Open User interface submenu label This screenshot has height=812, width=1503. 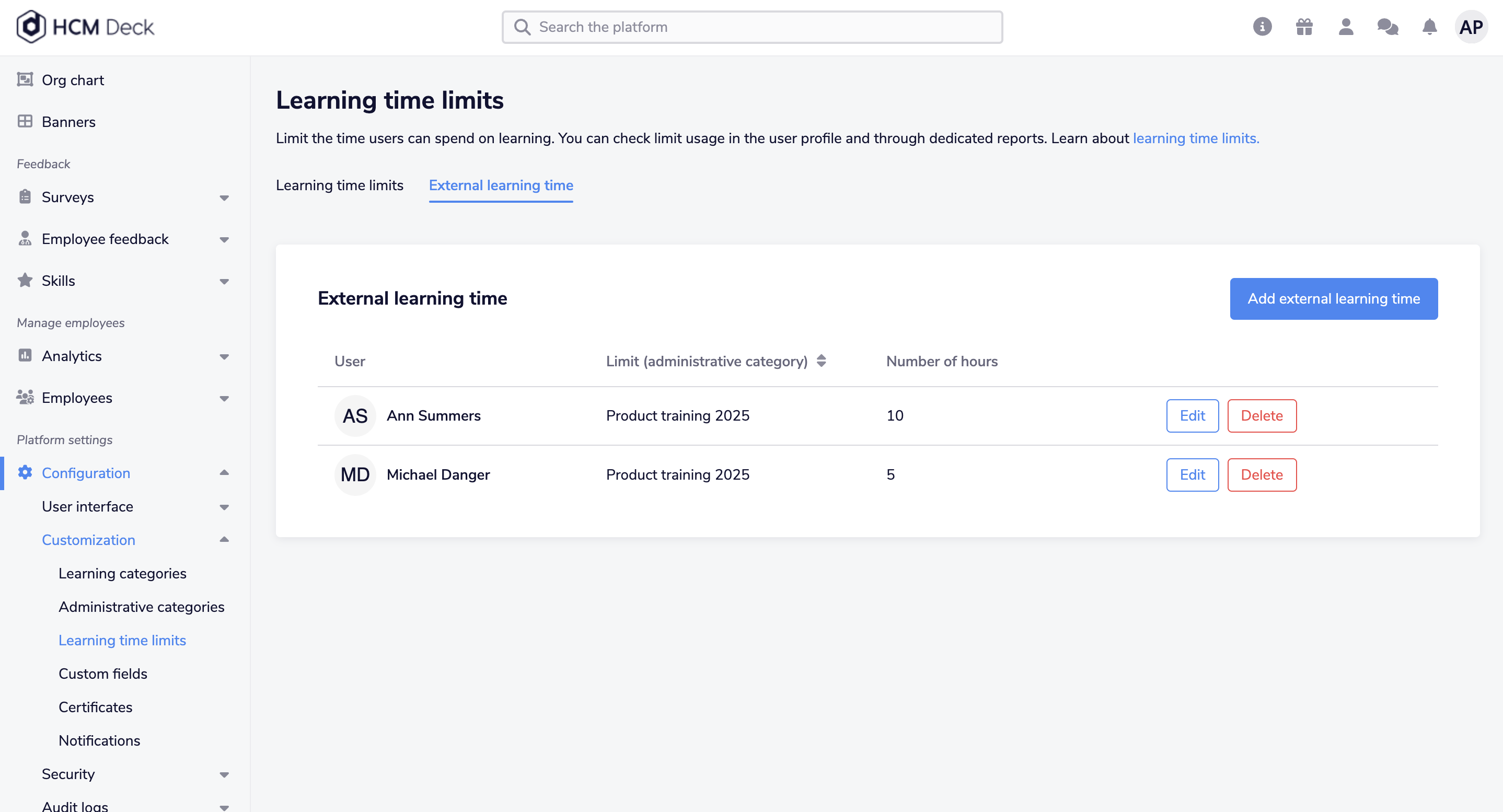tap(87, 506)
